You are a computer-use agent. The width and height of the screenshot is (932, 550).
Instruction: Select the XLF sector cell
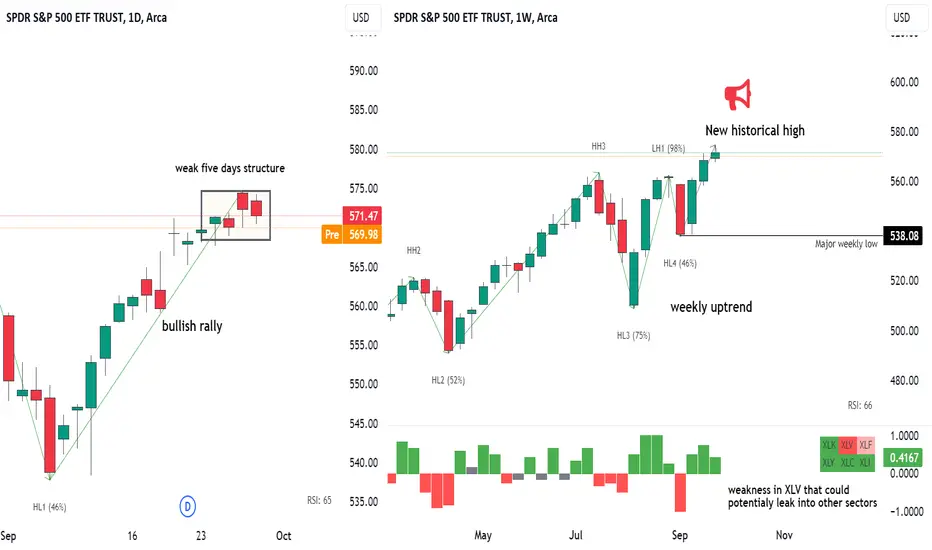click(x=866, y=445)
